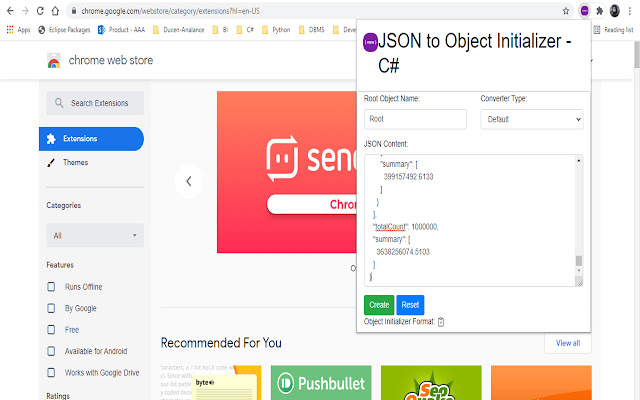Click the green Create button

[379, 305]
